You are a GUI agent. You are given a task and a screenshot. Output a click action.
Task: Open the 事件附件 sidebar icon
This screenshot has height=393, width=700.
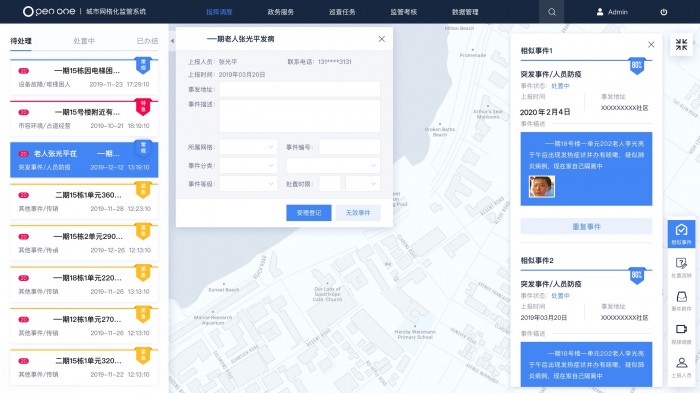(681, 301)
